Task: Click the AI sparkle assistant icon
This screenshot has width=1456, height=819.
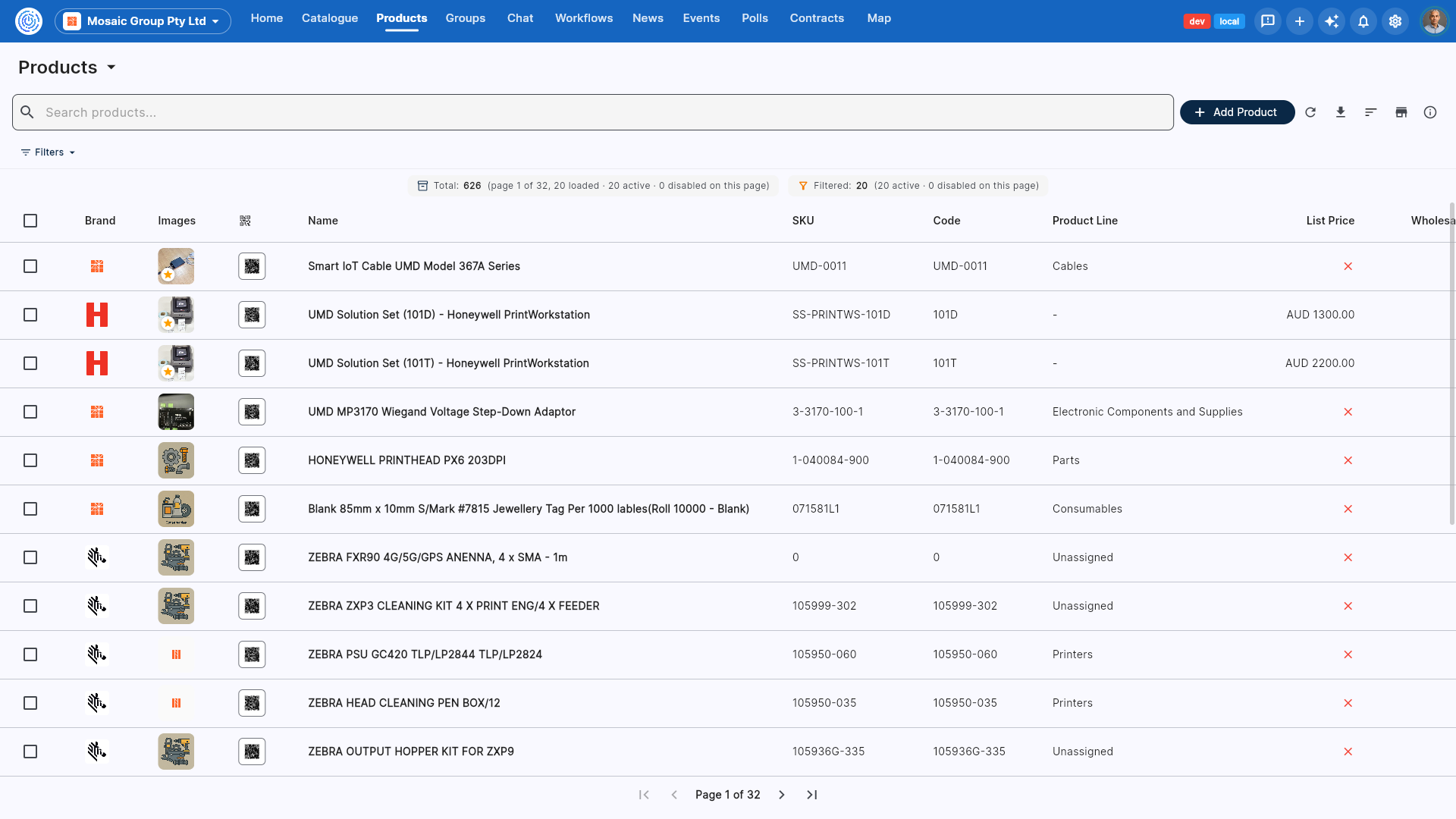Action: [1332, 21]
